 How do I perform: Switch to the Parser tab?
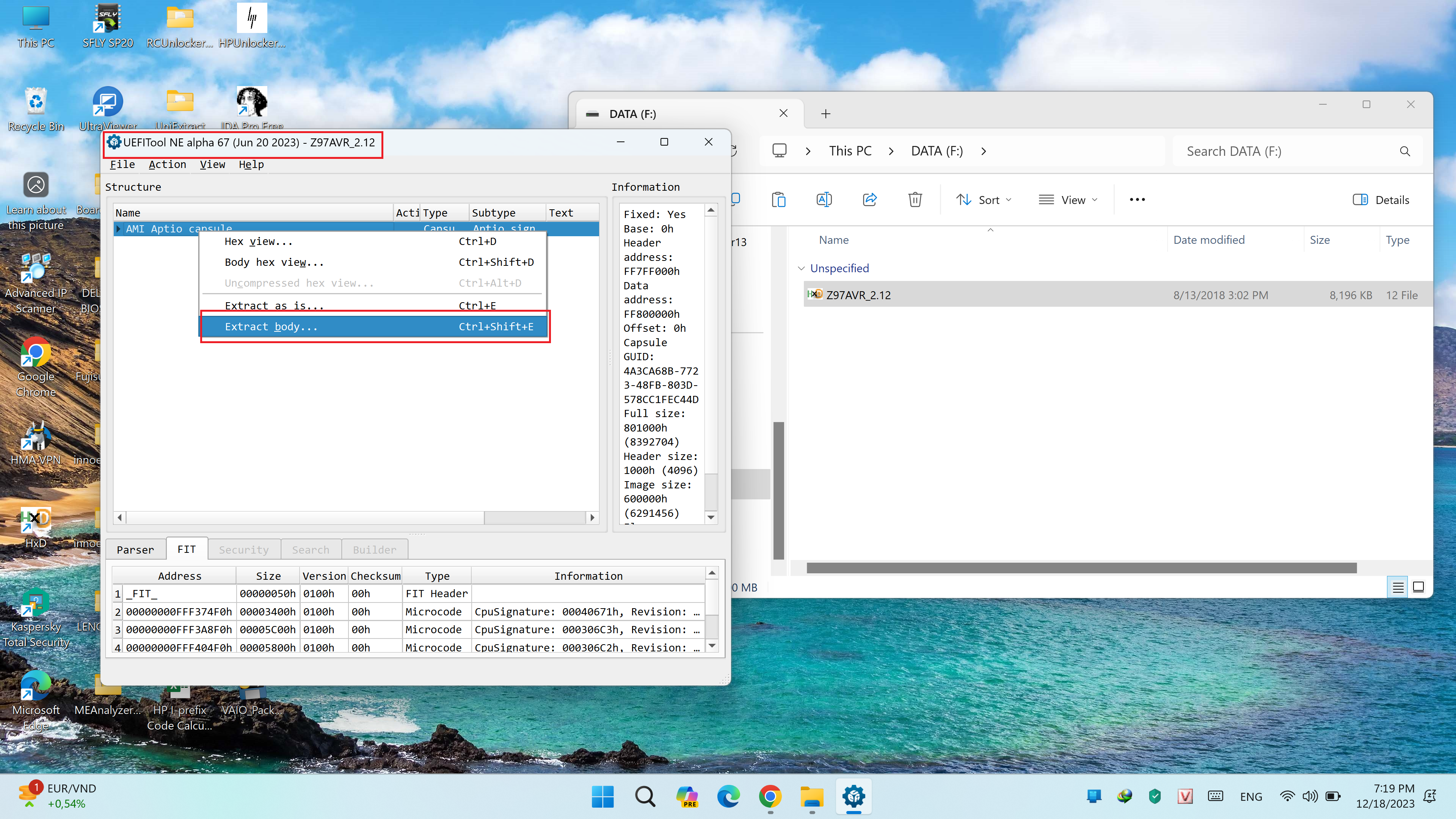pyautogui.click(x=135, y=549)
